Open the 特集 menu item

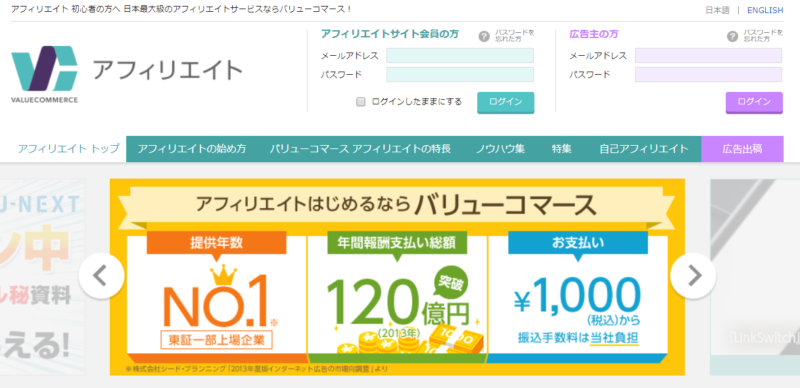[561, 149]
